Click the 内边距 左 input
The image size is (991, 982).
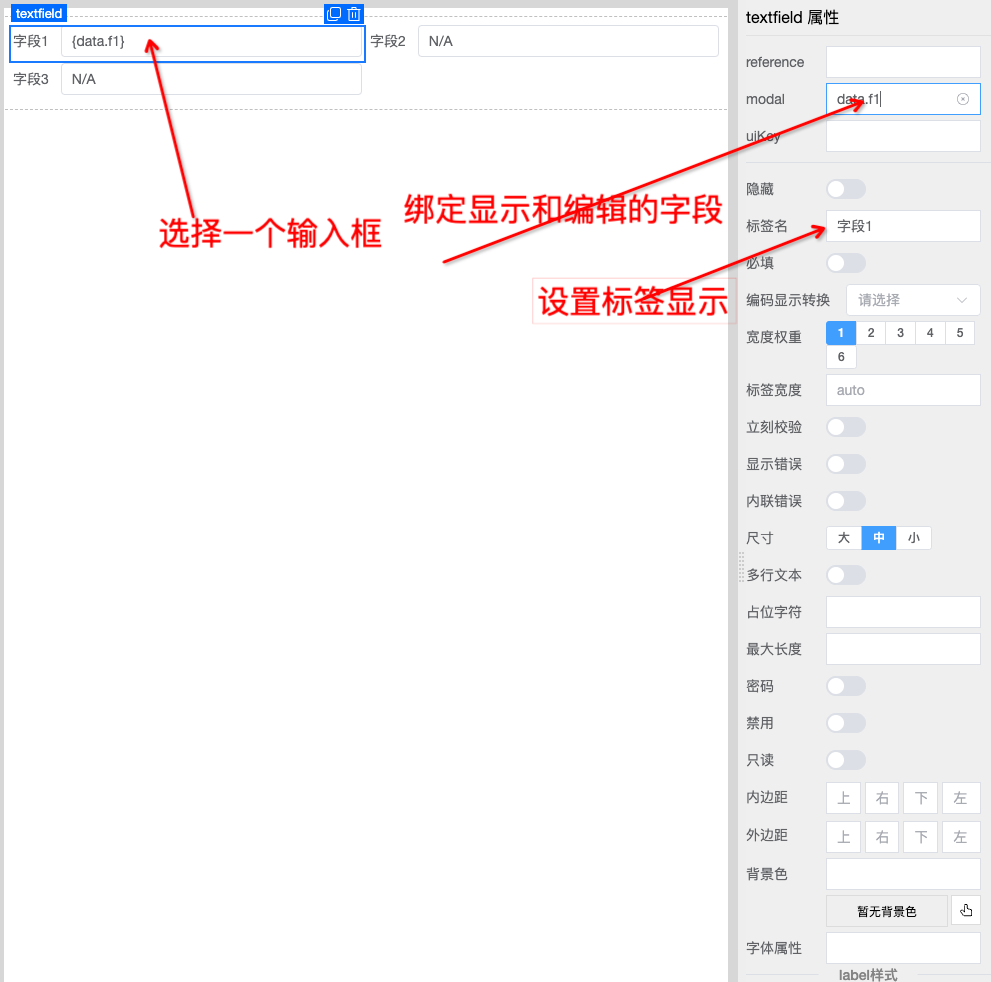[961, 797]
